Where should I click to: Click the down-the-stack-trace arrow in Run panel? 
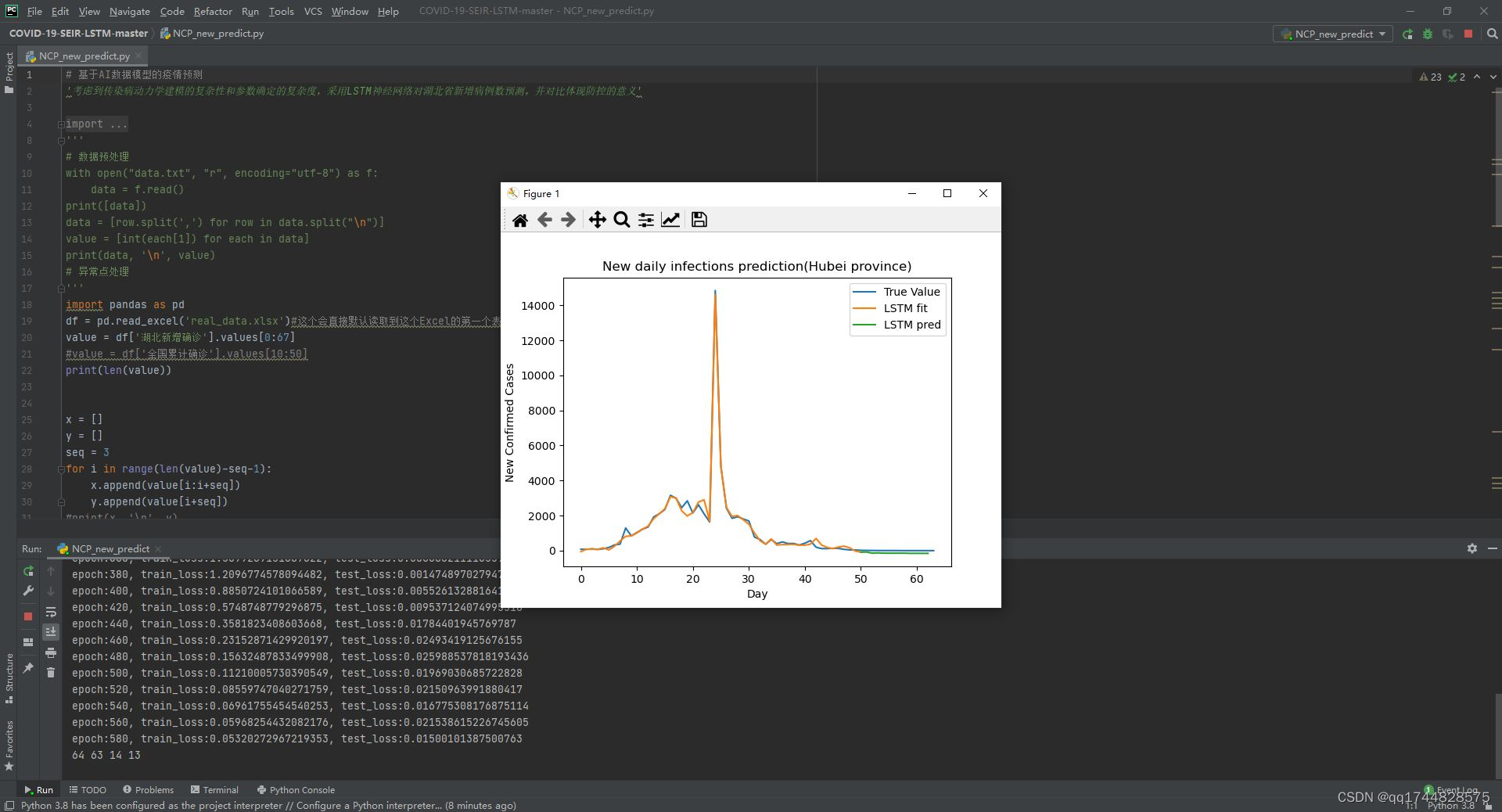pos(51,591)
